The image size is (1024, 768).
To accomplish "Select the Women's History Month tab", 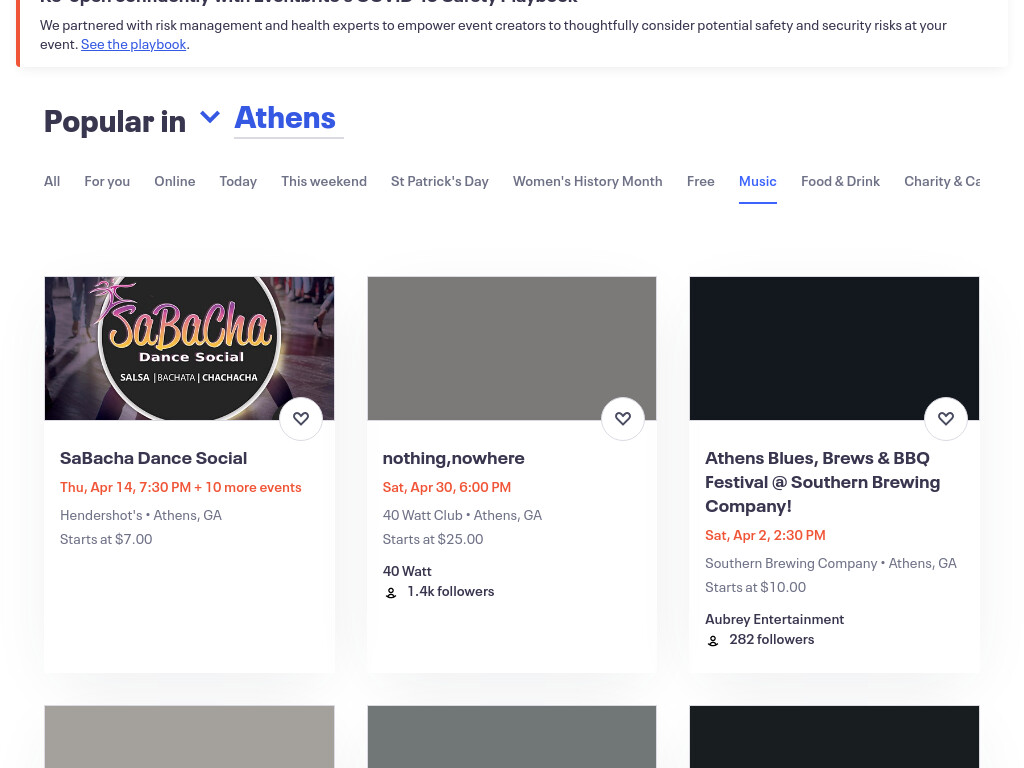I will click(x=588, y=181).
